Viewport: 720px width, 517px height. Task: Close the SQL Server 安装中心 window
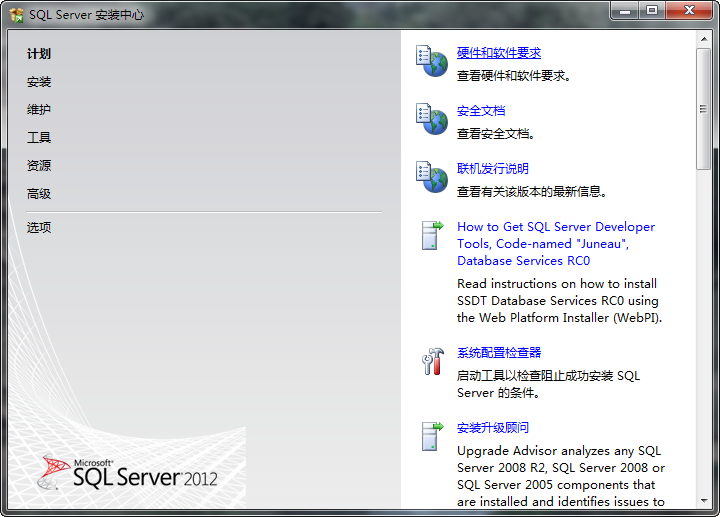(689, 11)
